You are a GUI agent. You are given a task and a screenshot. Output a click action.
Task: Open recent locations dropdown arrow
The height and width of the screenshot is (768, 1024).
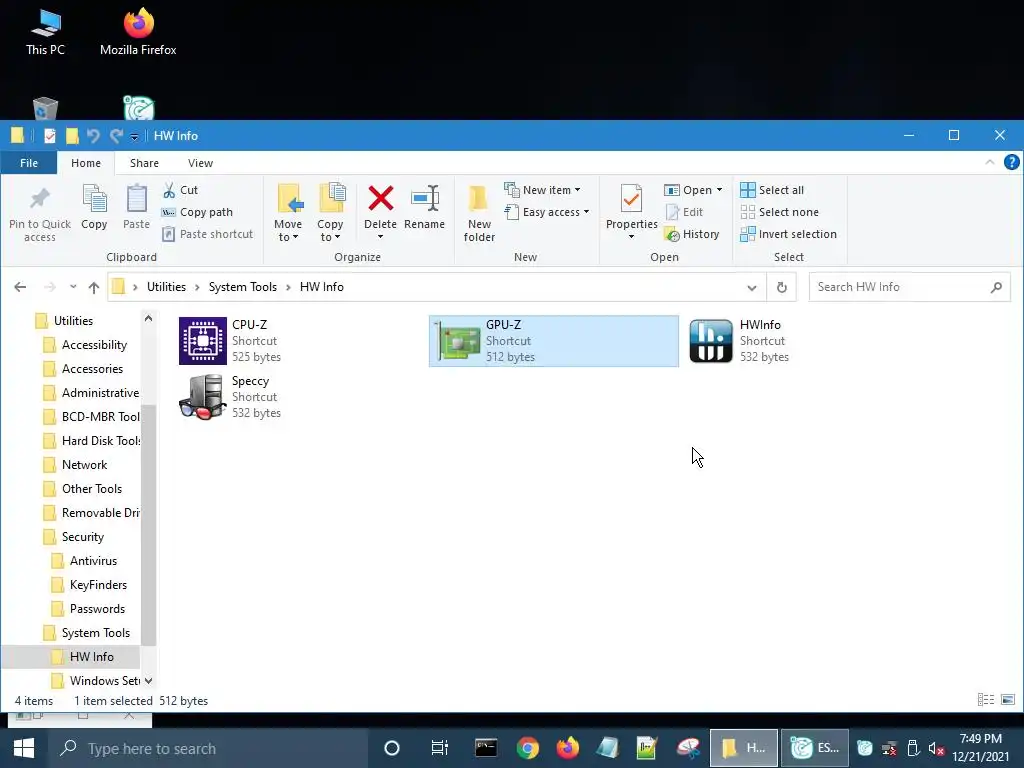coord(73,287)
